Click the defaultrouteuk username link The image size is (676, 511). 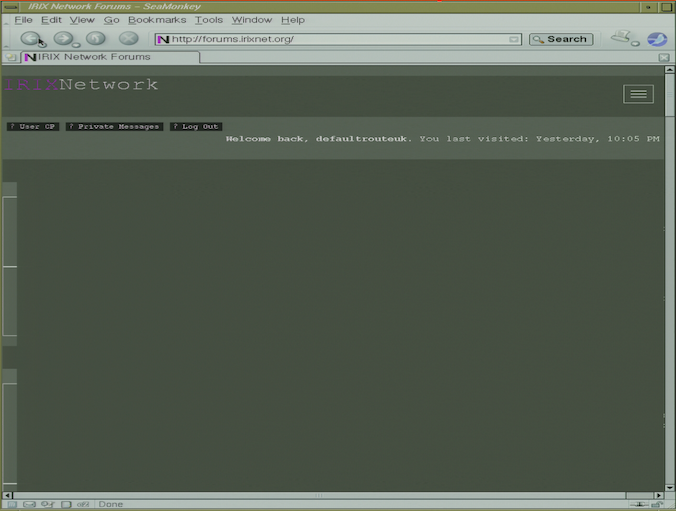(x=361, y=139)
